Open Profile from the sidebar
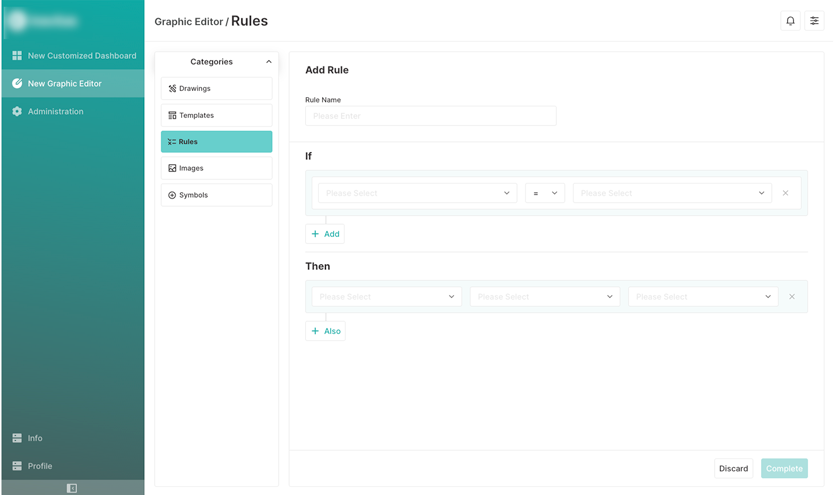The image size is (834, 495). point(40,466)
